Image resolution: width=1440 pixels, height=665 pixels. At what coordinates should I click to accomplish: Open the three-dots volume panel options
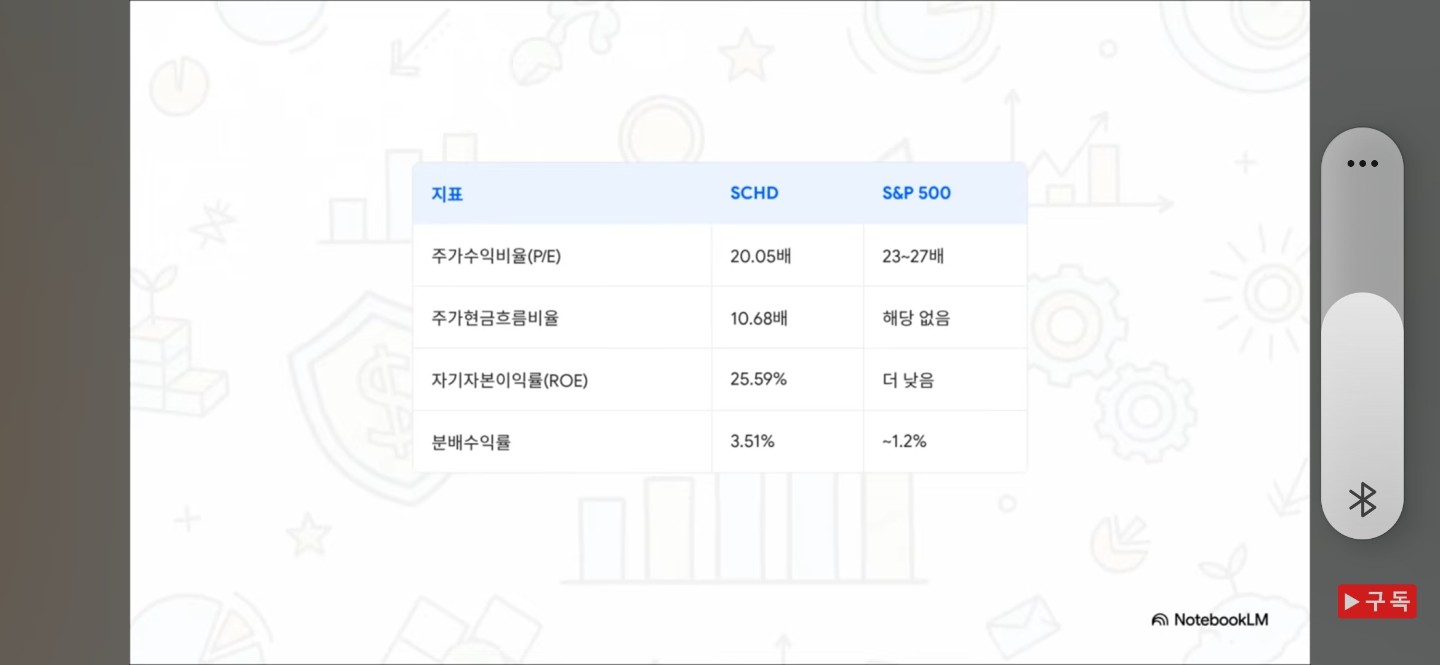(x=1362, y=164)
